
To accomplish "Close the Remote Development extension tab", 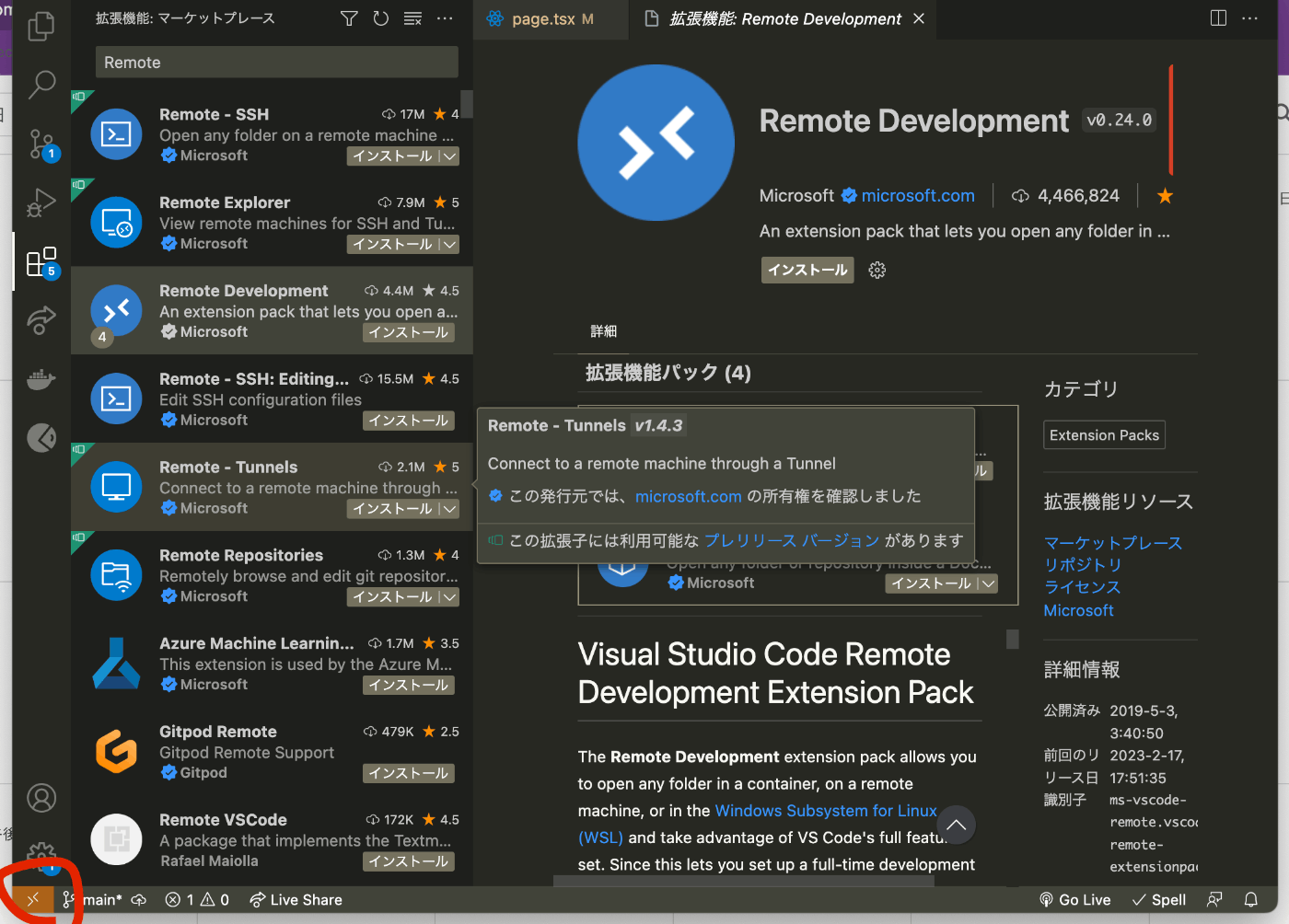I will 919,18.
